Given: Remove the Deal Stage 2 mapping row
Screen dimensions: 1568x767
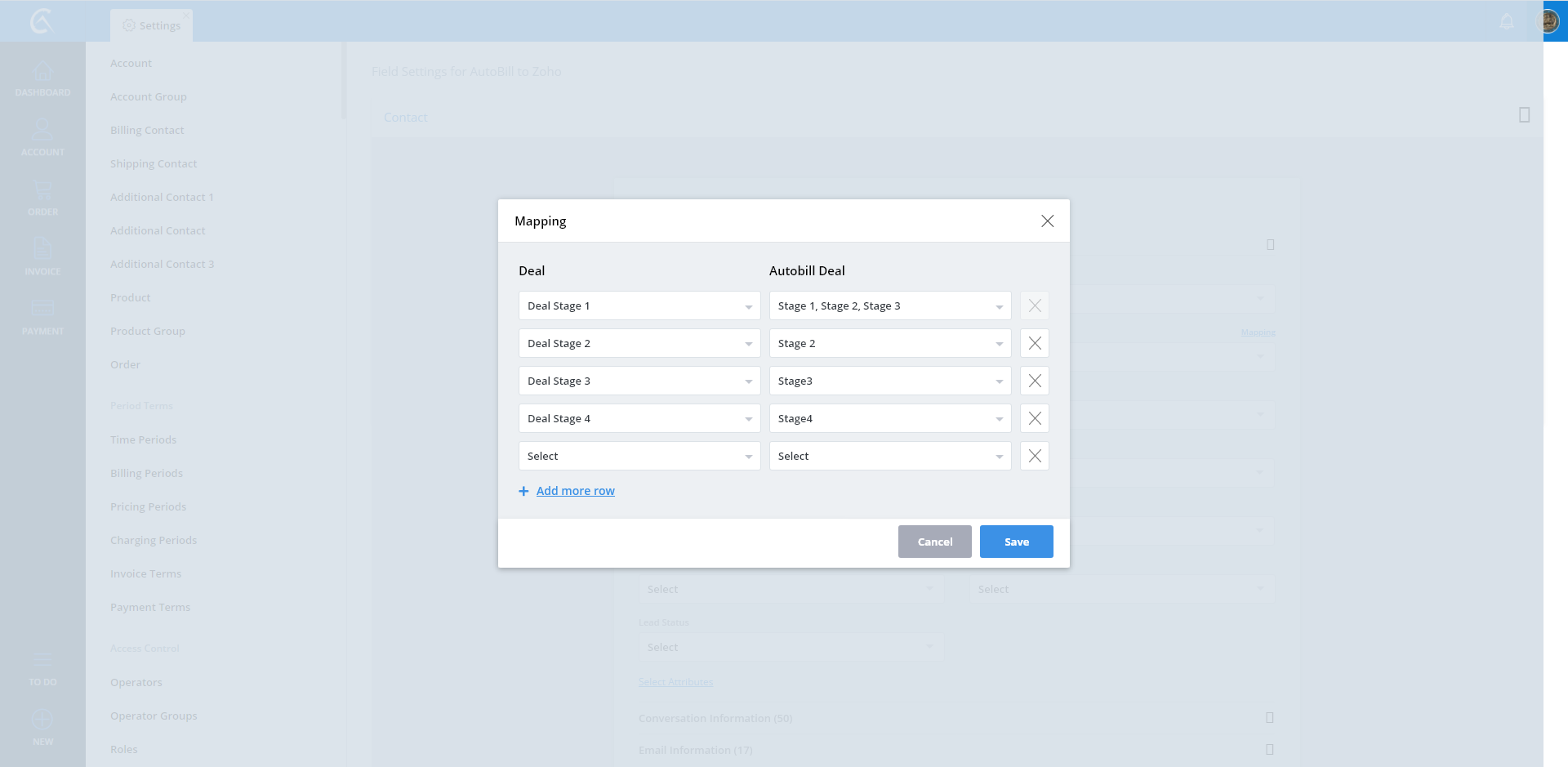Looking at the screenshot, I should click(1034, 343).
